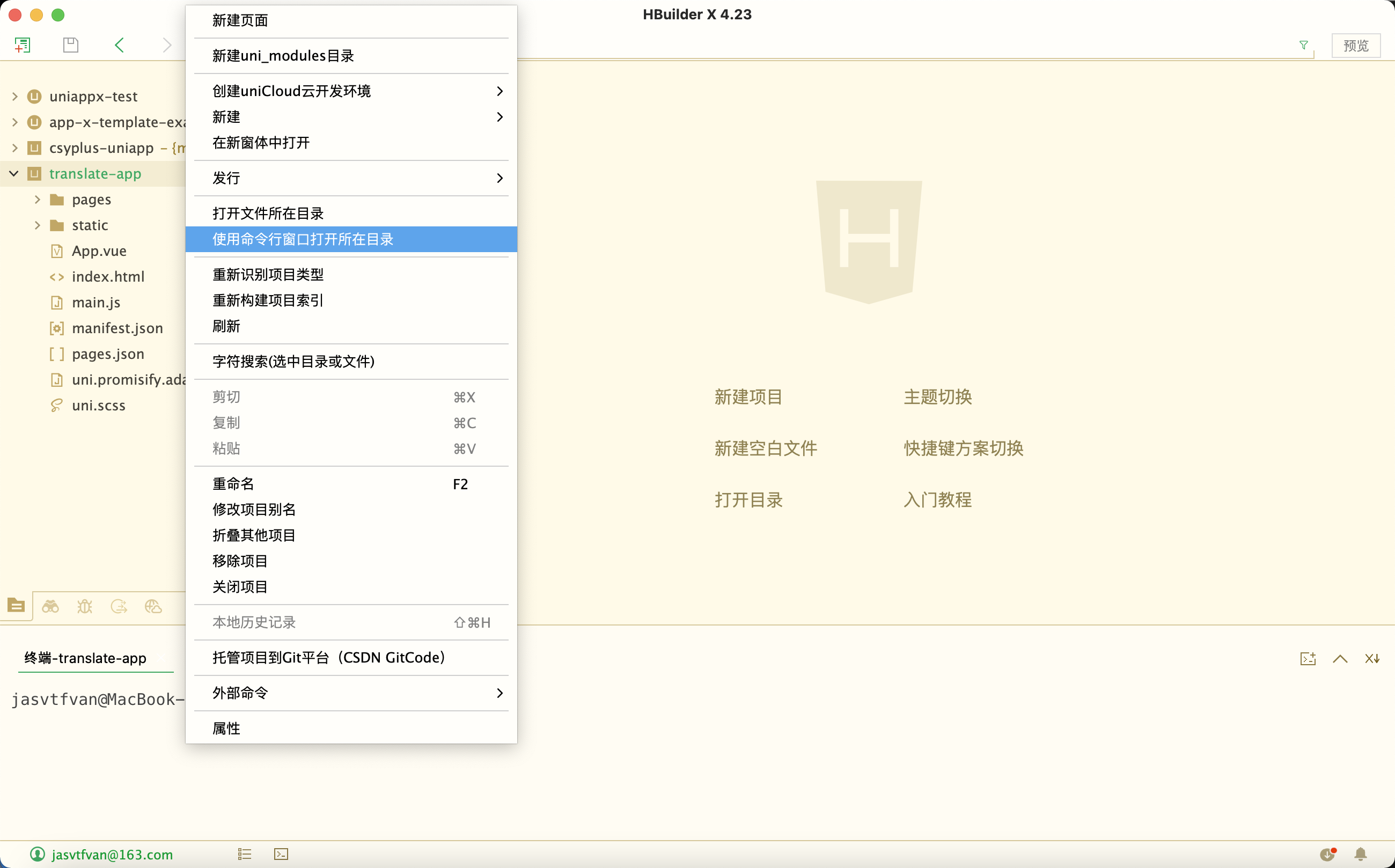Collapse the translate-app project arrow

(14, 173)
